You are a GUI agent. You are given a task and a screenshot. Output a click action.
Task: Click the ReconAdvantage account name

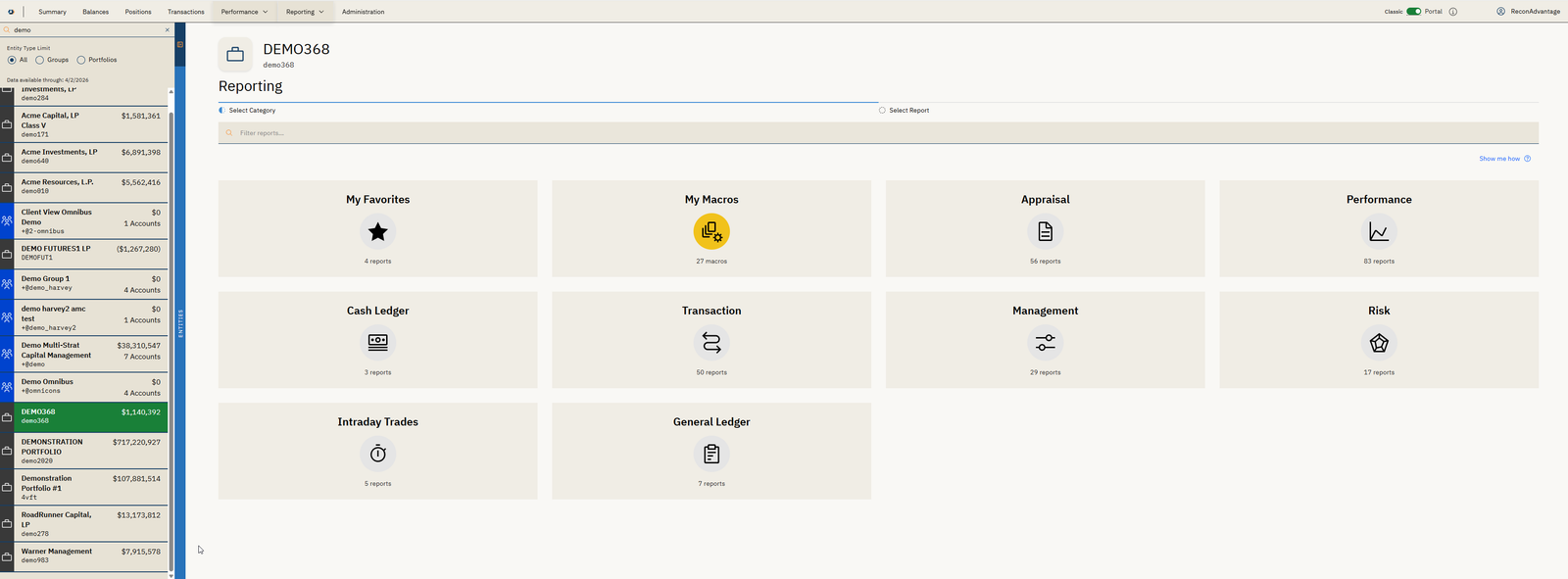(x=1536, y=12)
